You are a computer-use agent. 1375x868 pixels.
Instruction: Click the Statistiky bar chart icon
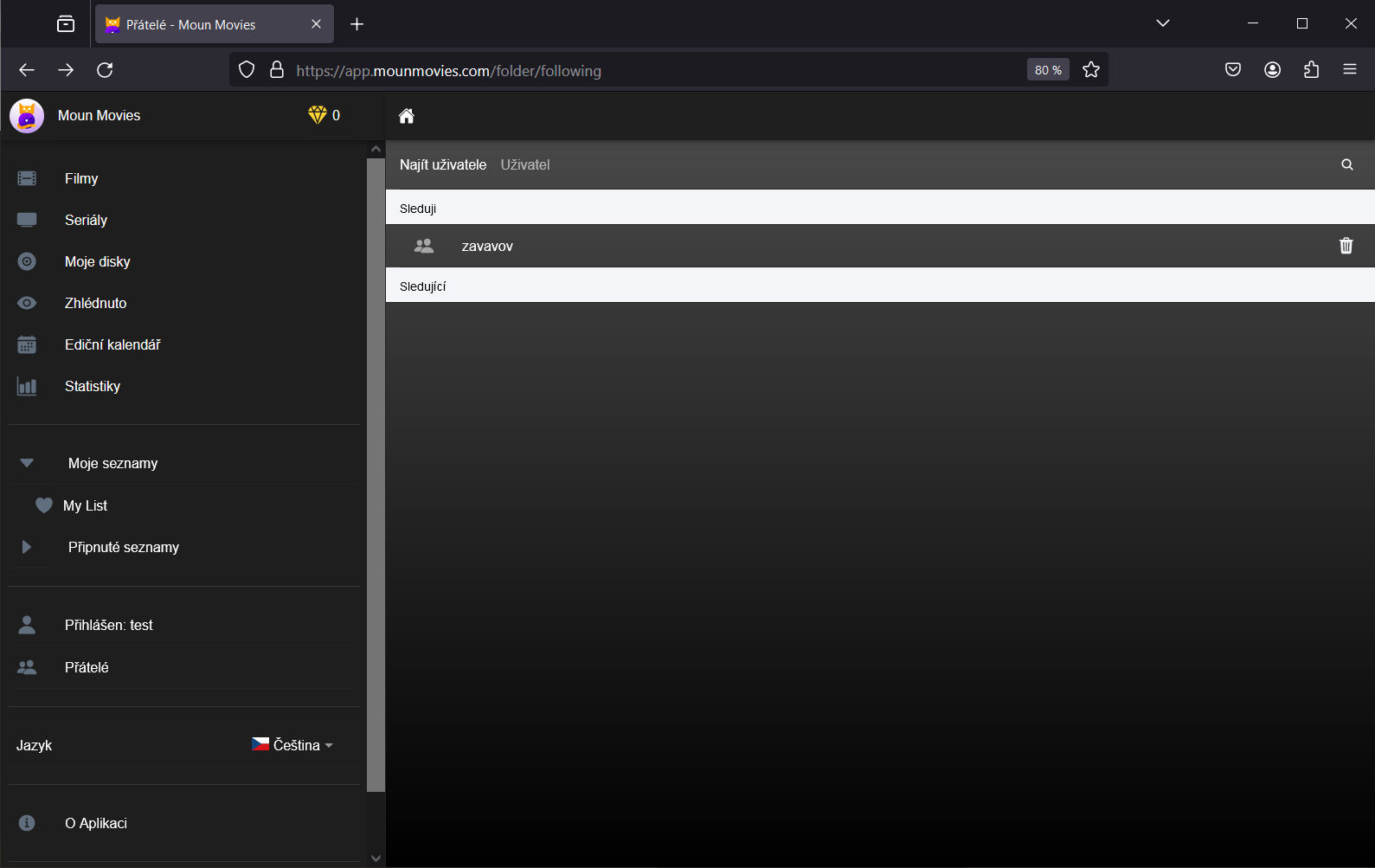coord(27,386)
